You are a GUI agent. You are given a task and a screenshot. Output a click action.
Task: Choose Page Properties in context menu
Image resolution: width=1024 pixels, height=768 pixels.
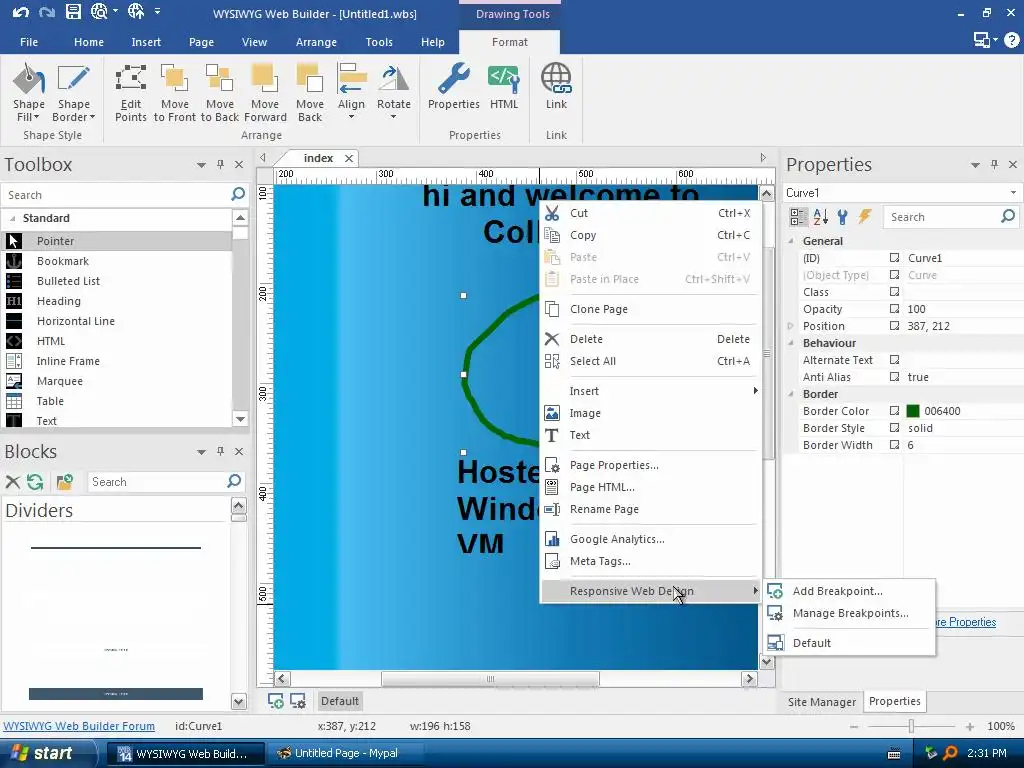pos(651,465)
